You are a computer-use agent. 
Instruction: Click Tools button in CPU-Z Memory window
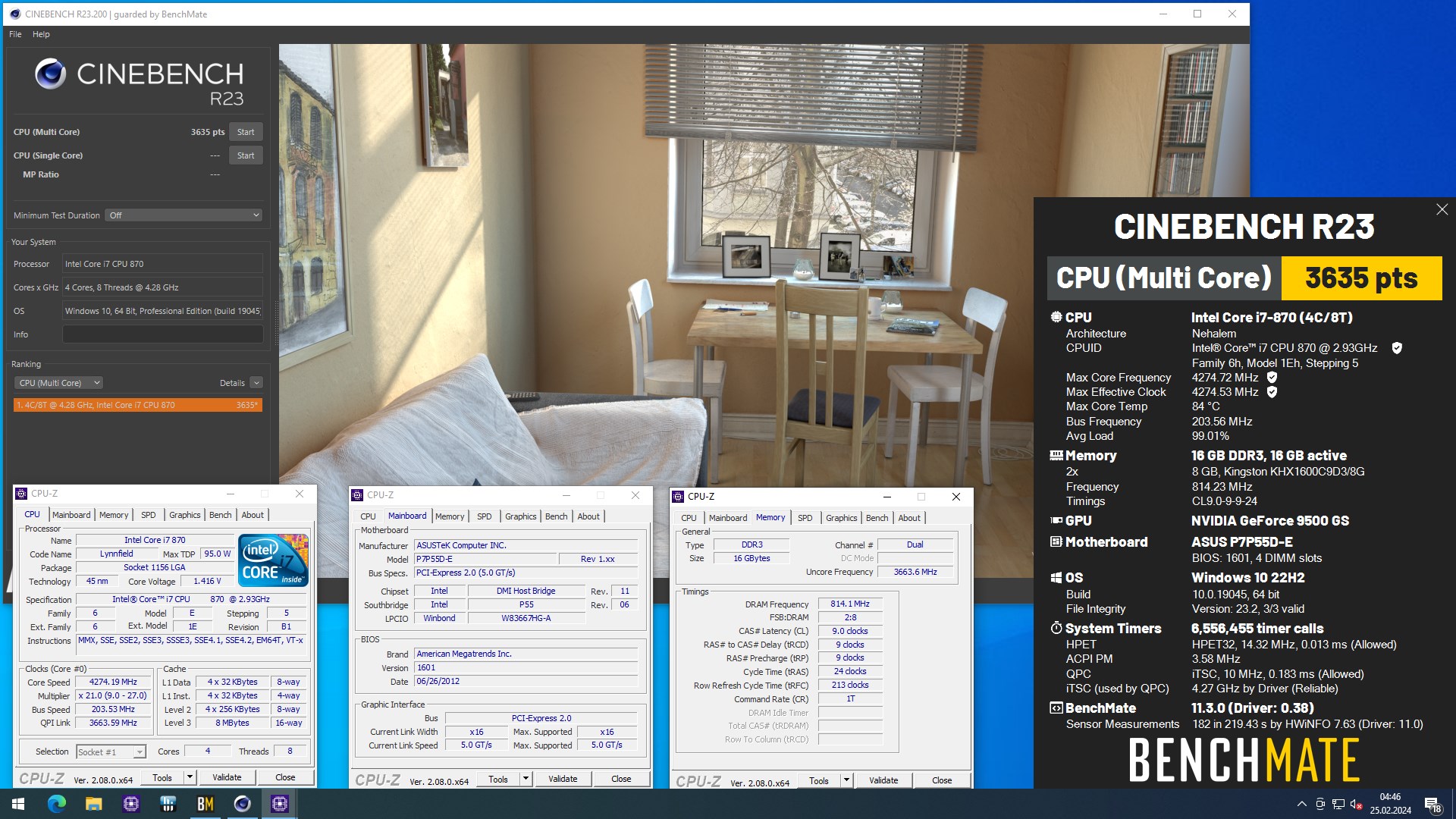818,780
